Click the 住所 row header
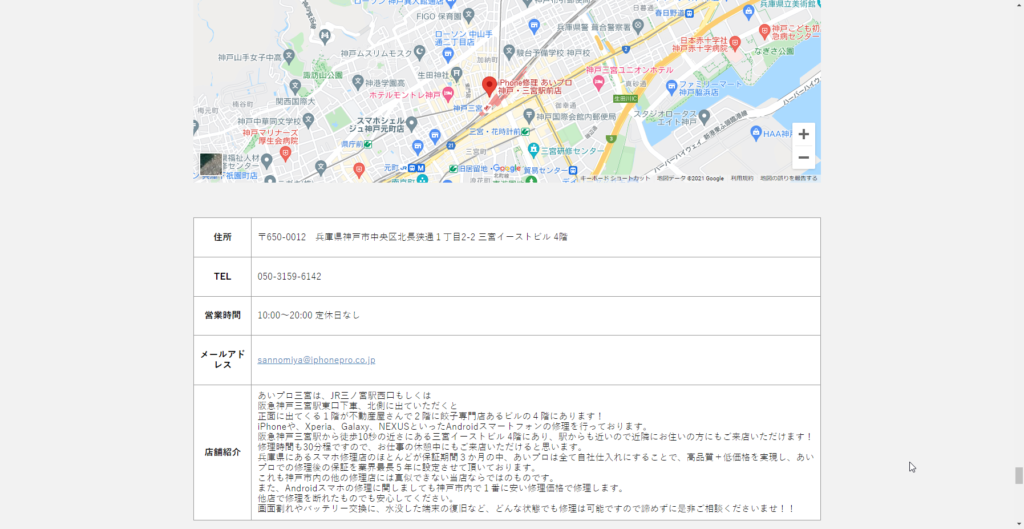The height and width of the screenshot is (529, 1024). click(x=222, y=237)
